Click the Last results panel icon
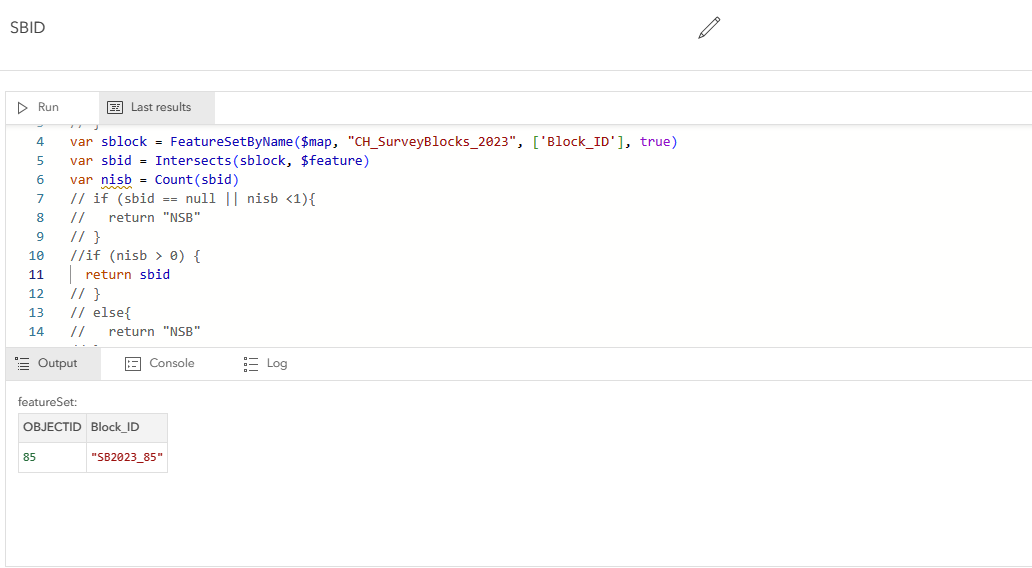Image resolution: width=1032 pixels, height=568 pixels. [115, 108]
